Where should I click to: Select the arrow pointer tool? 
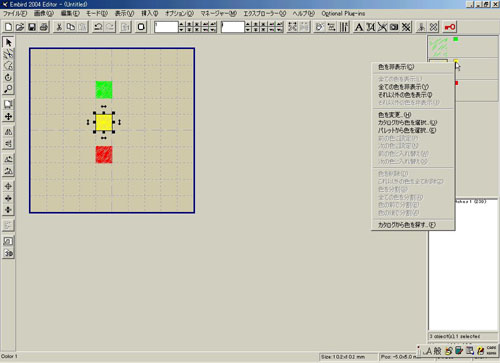[8, 42]
